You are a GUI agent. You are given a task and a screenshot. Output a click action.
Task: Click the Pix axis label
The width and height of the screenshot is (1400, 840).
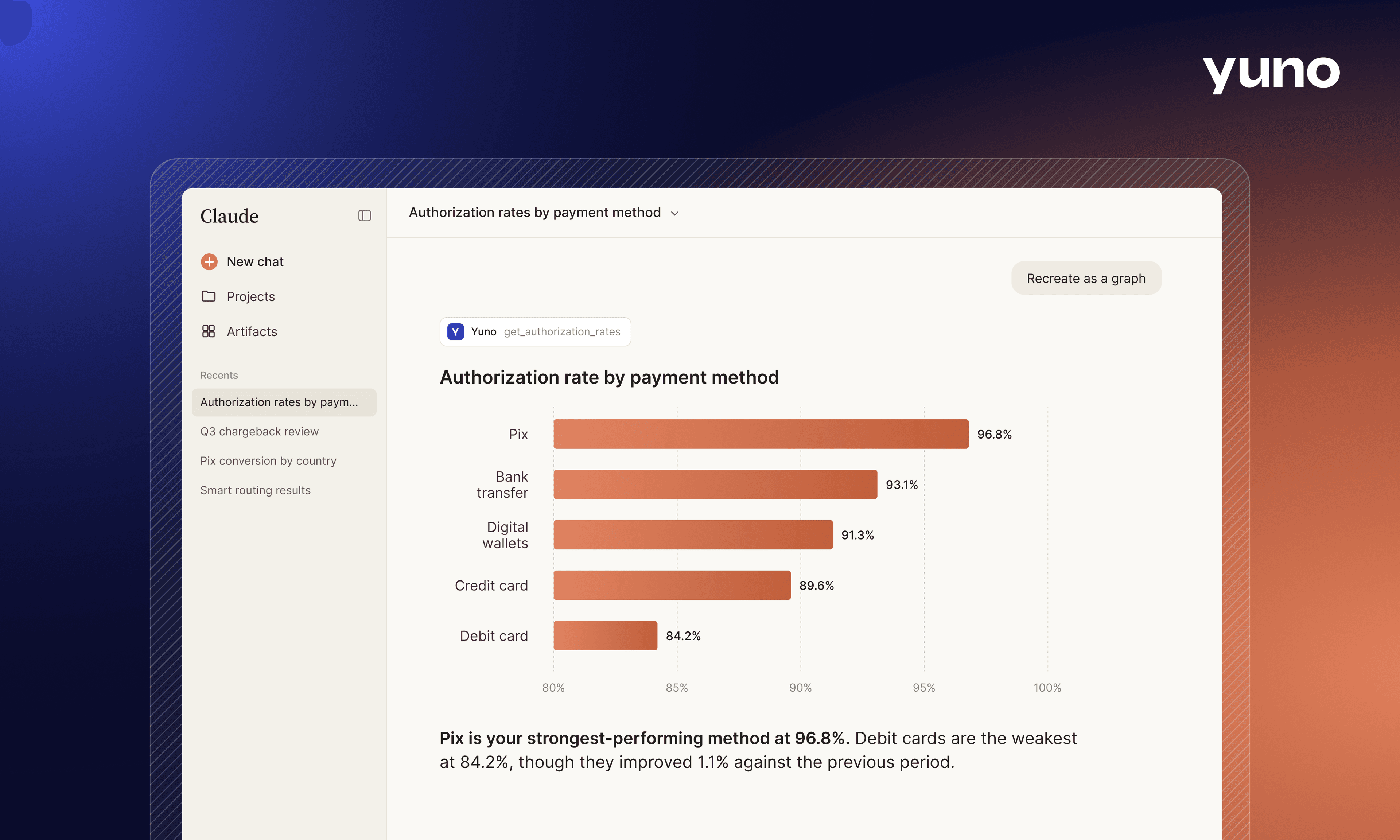[518, 434]
